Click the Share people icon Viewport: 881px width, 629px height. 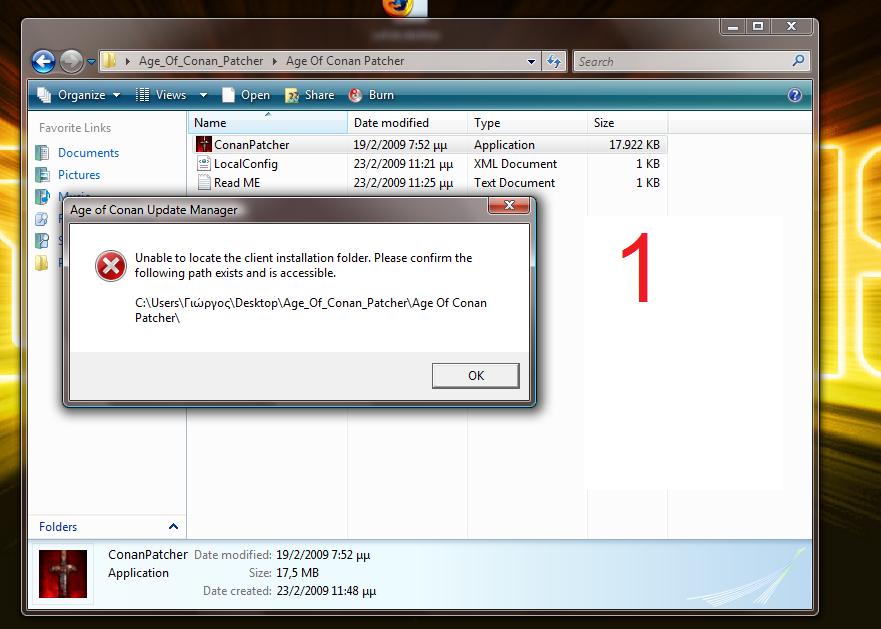tap(292, 96)
